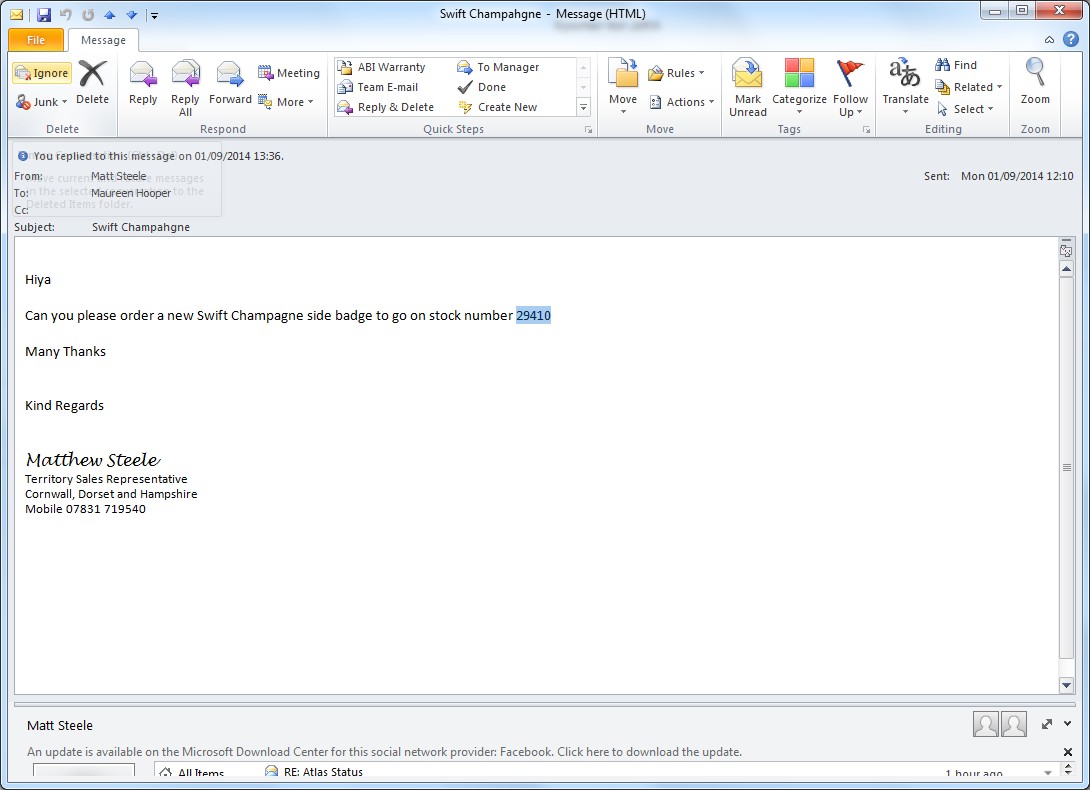Click recipient Maureen Hooper
This screenshot has height=790, width=1090.
click(x=131, y=193)
